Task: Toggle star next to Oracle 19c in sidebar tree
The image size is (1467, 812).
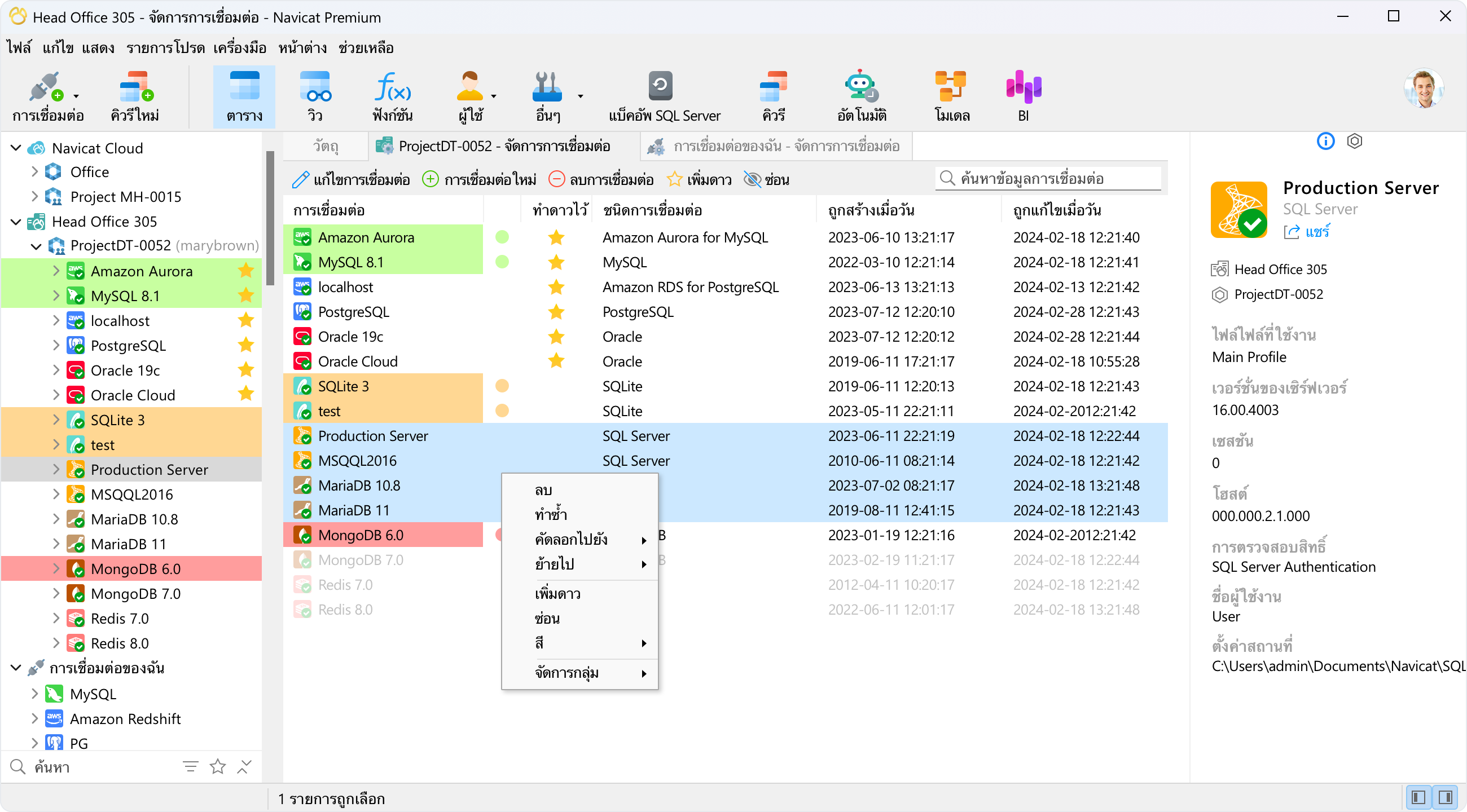Action: tap(246, 370)
